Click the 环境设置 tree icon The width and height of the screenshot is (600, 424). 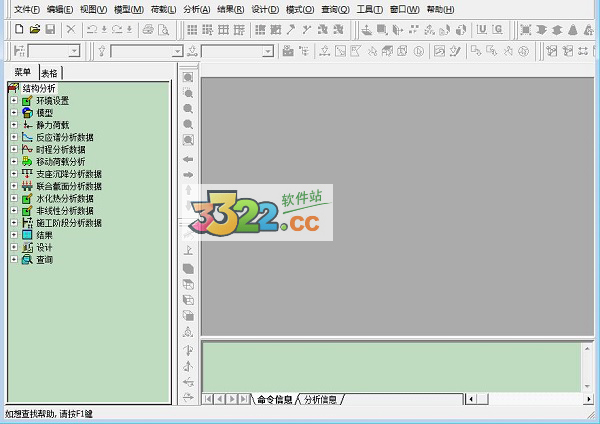(27, 101)
